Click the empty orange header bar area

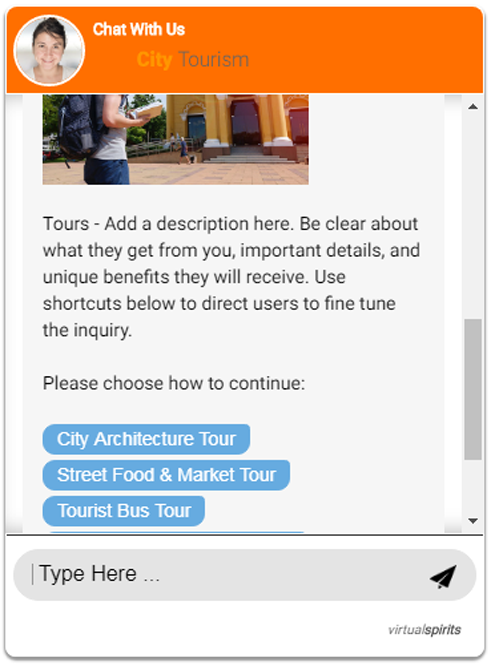click(363, 50)
